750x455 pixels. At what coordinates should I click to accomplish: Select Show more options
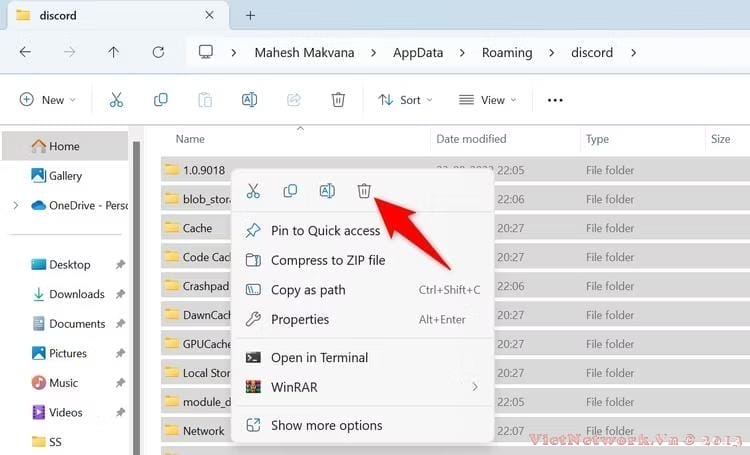(x=325, y=426)
